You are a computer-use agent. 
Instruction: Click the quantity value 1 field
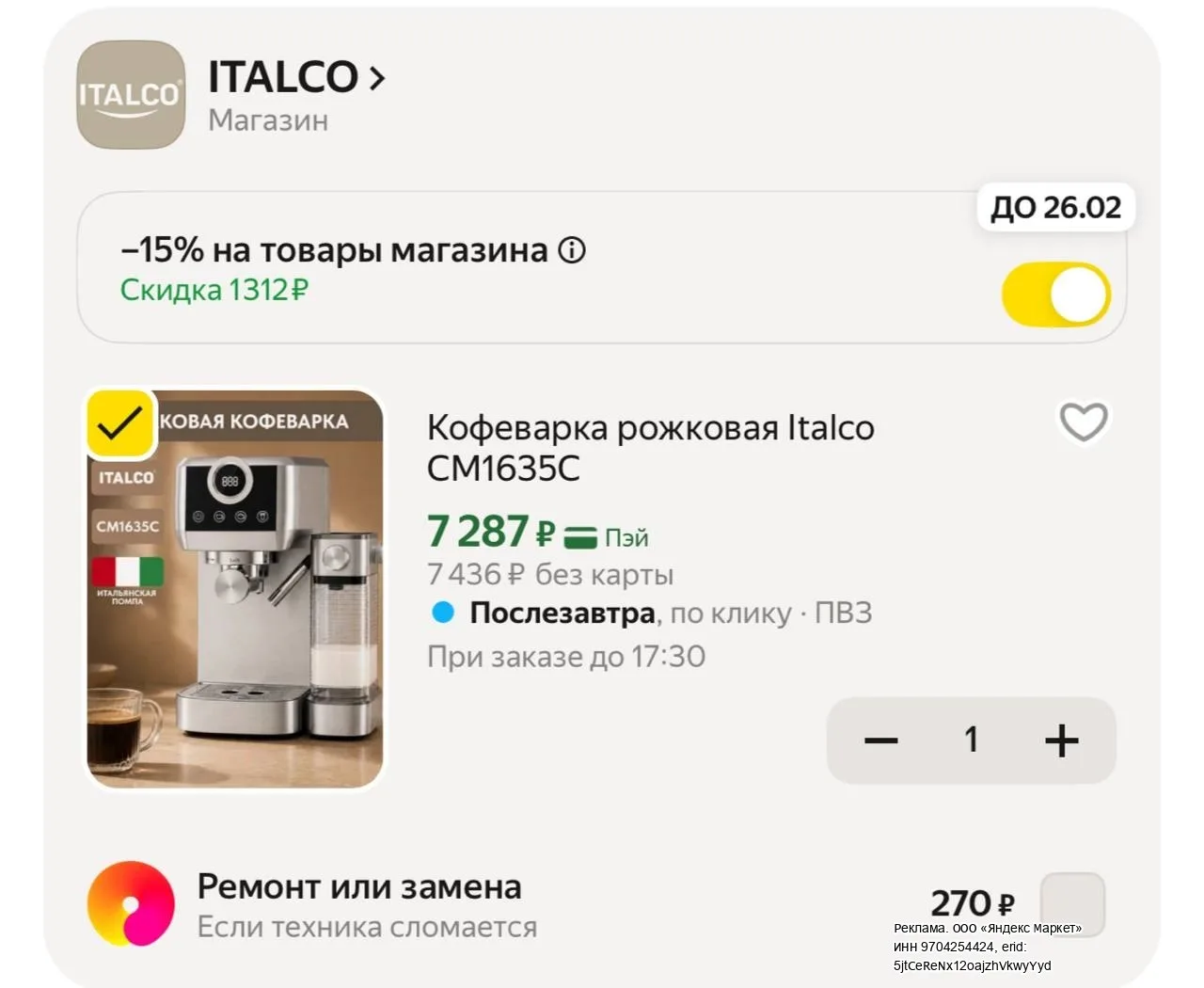pos(972,741)
